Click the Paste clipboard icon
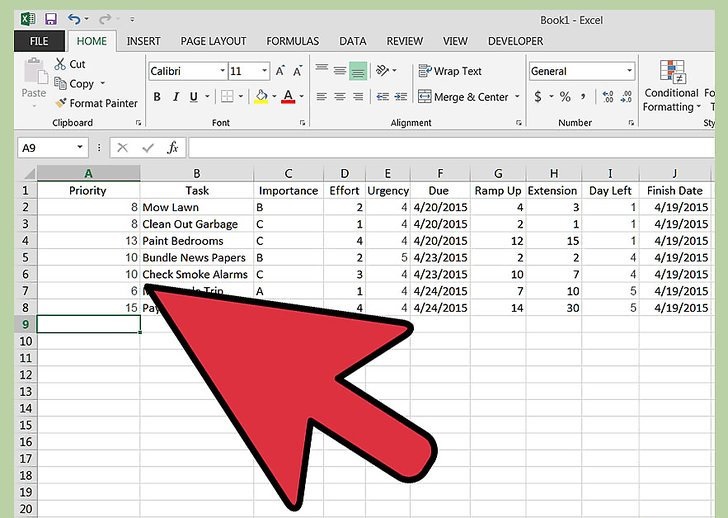 35,71
